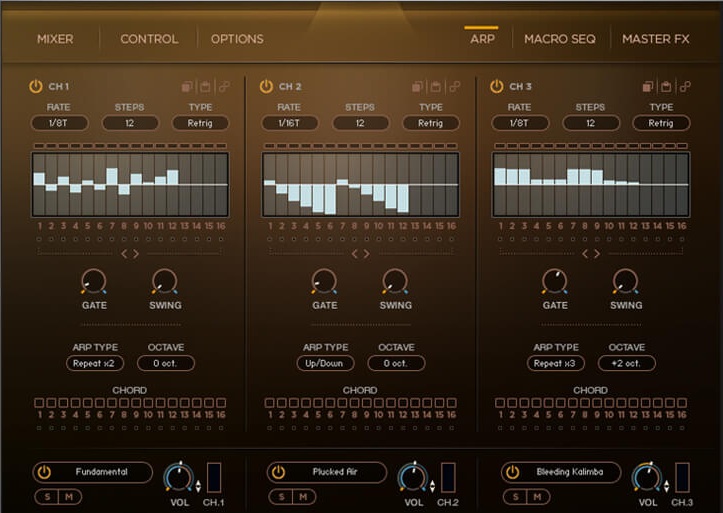Toggle the CH 3 arpeggiator power icon
Viewport: 723px width, 513px height.
497,87
